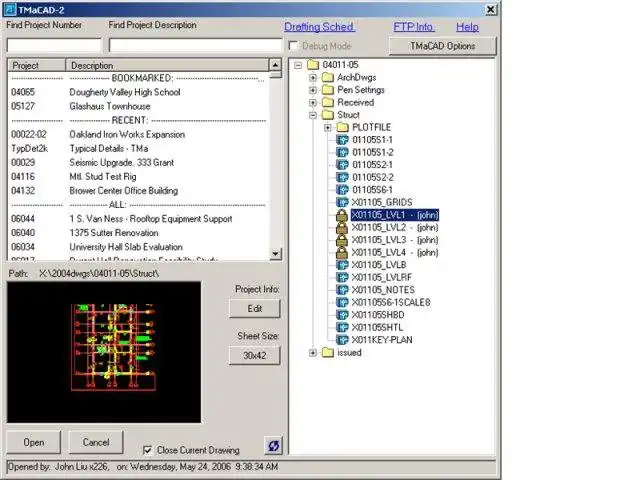Image resolution: width=640 pixels, height=480 pixels.
Task: Click project list scrollbar down arrow
Action: 276,253
